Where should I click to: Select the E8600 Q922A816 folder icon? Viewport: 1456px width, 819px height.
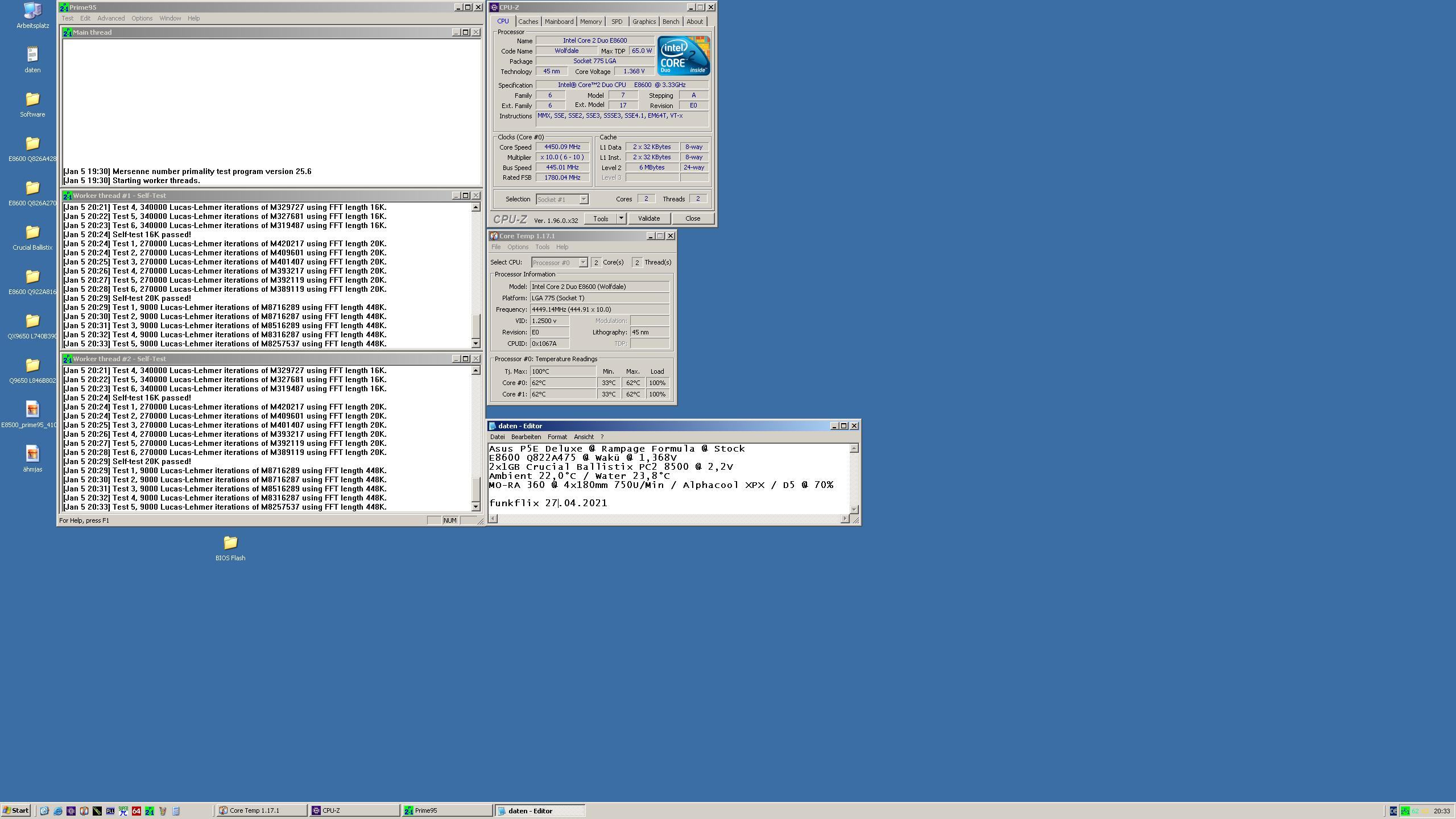(32, 282)
